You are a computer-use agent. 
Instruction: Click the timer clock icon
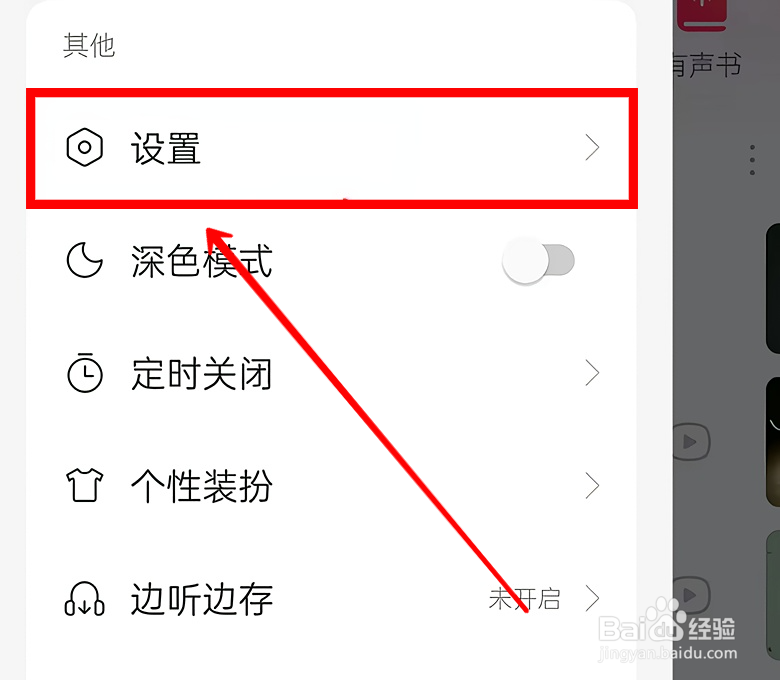85,373
